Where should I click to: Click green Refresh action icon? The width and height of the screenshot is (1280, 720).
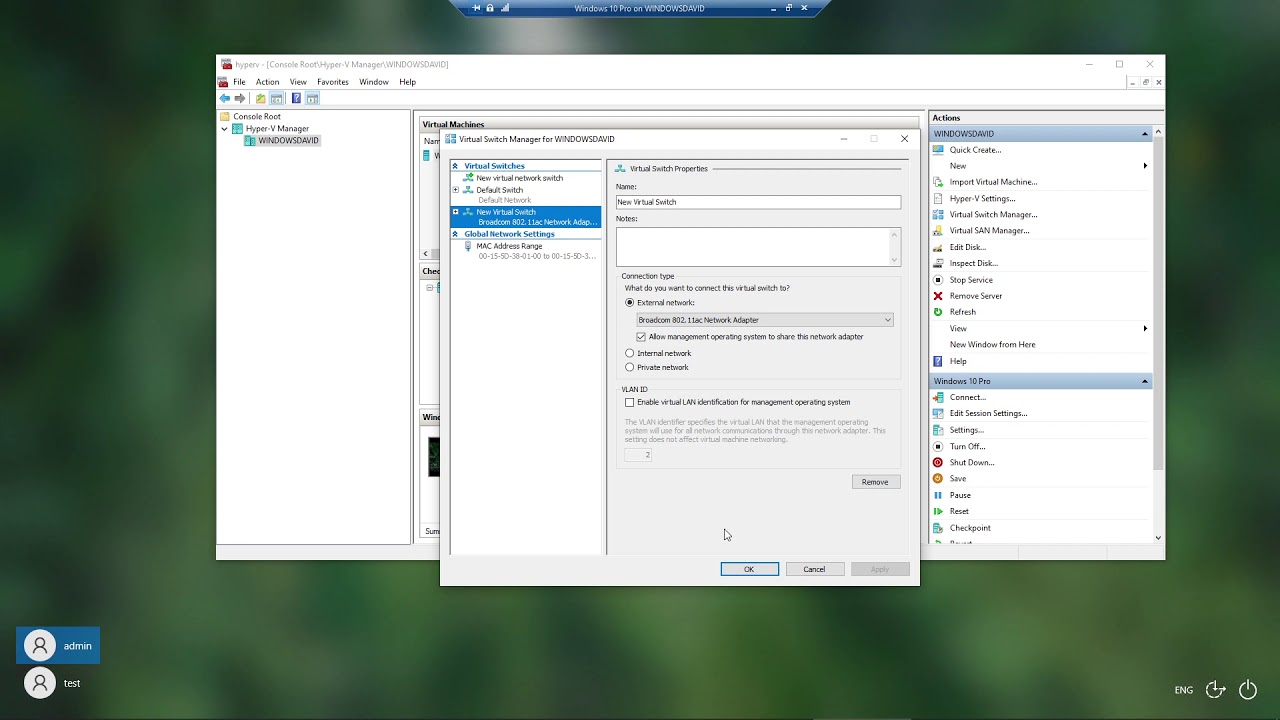point(938,312)
